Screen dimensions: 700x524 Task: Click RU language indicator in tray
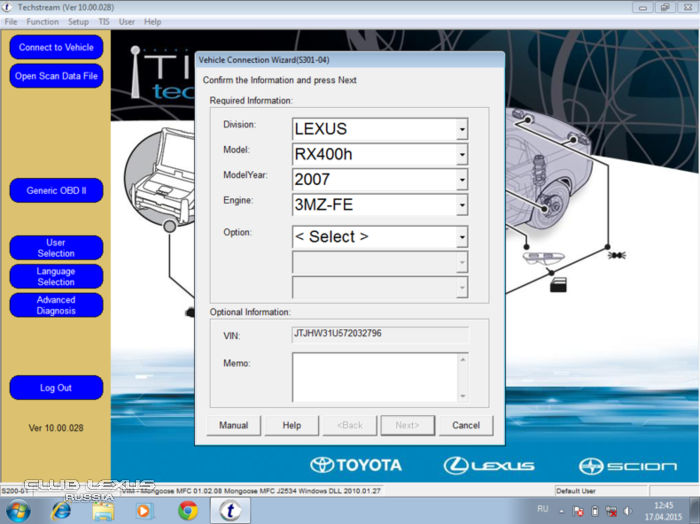pos(543,509)
